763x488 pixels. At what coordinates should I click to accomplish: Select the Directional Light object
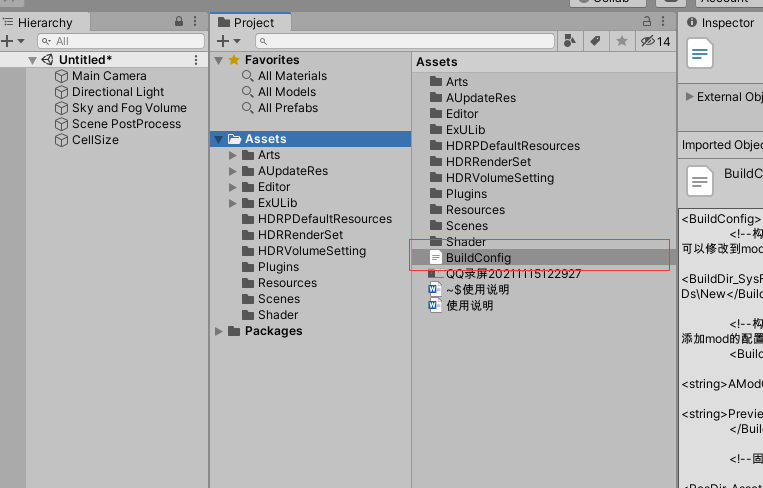[x=118, y=92]
